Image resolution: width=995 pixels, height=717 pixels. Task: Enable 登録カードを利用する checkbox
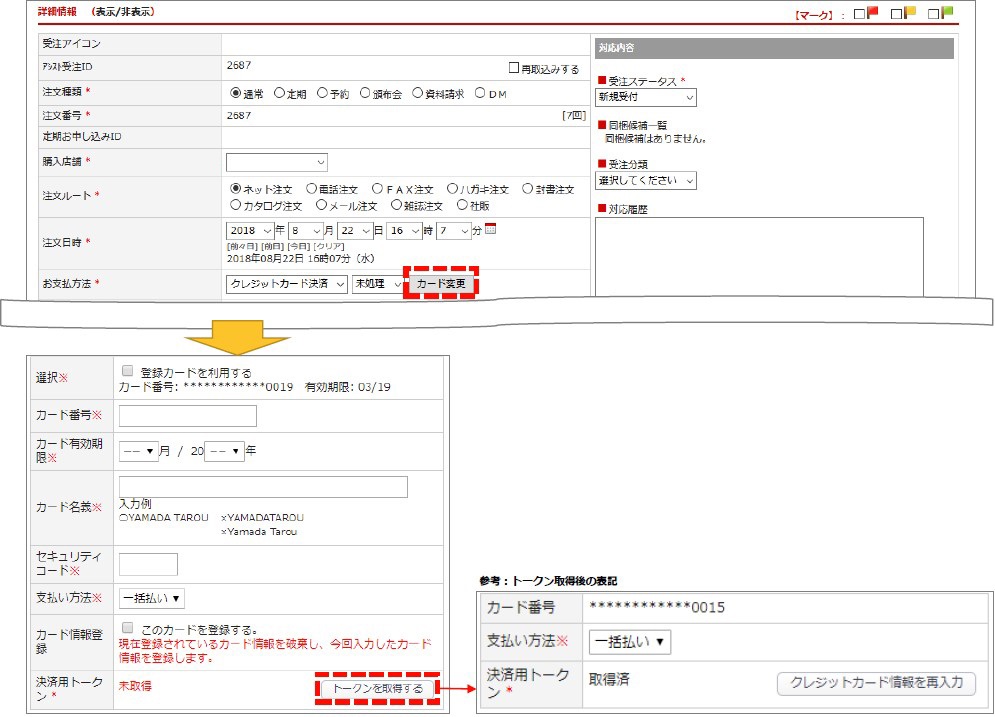click(127, 371)
